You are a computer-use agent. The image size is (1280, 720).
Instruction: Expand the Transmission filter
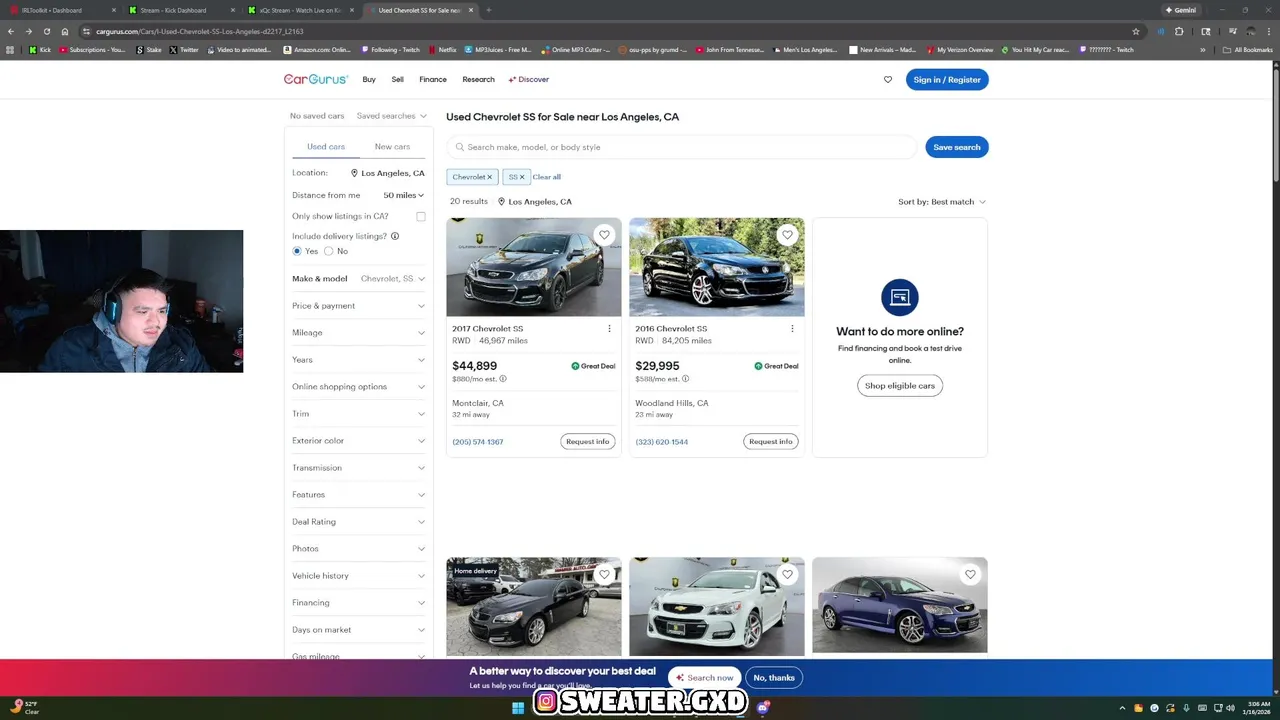358,468
